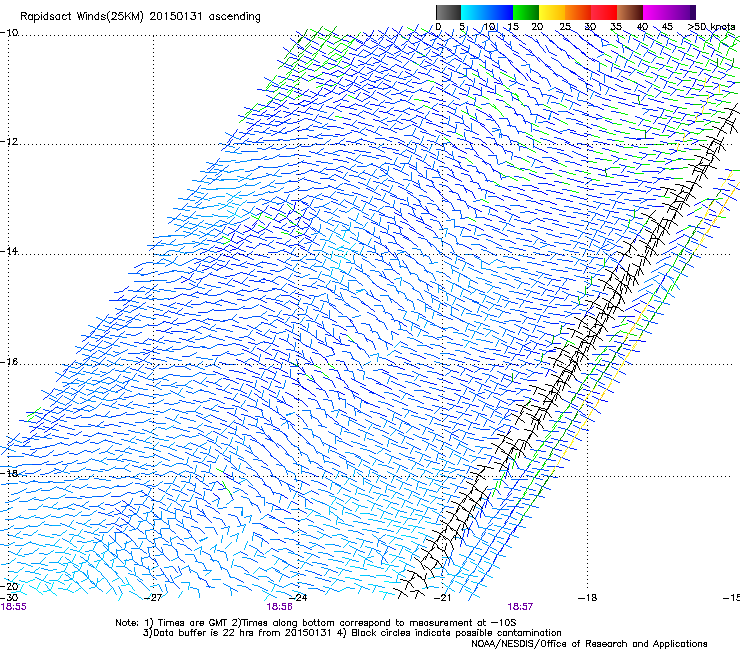Click the purple '18:57' time label
Image resolution: width=740 pixels, height=650 pixels.
520,607
